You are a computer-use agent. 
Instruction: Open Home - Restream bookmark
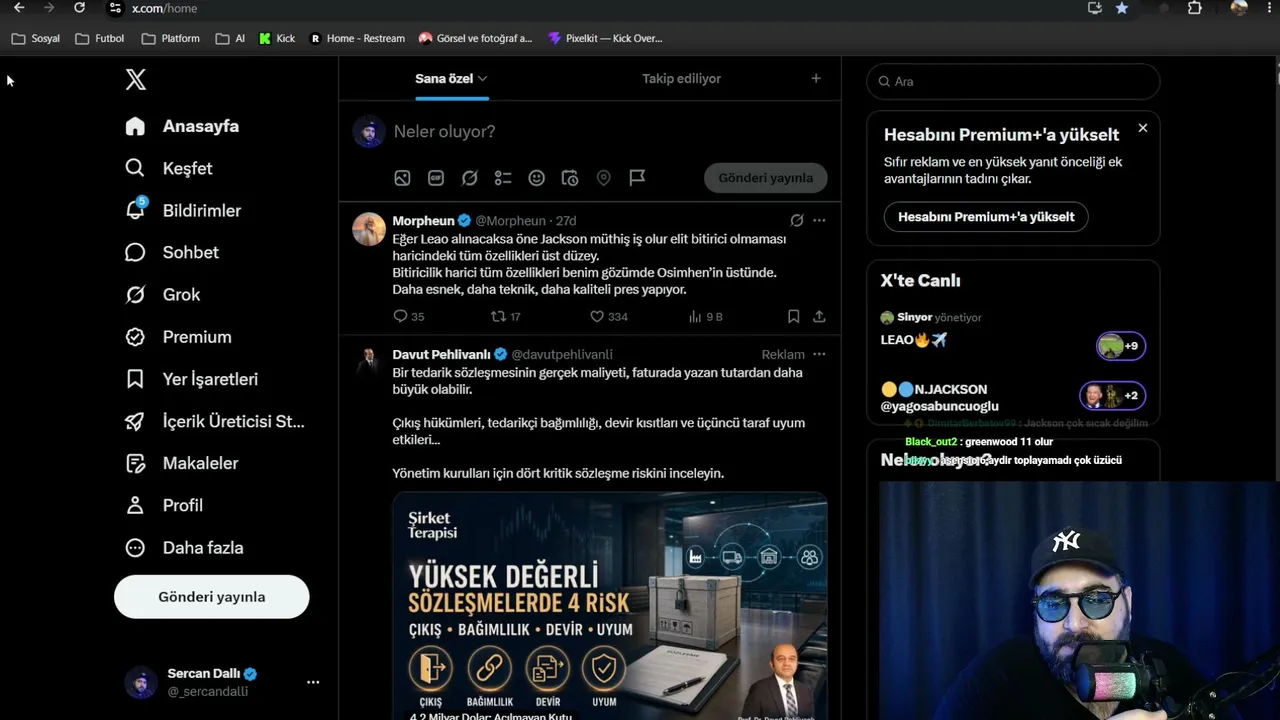coord(357,38)
